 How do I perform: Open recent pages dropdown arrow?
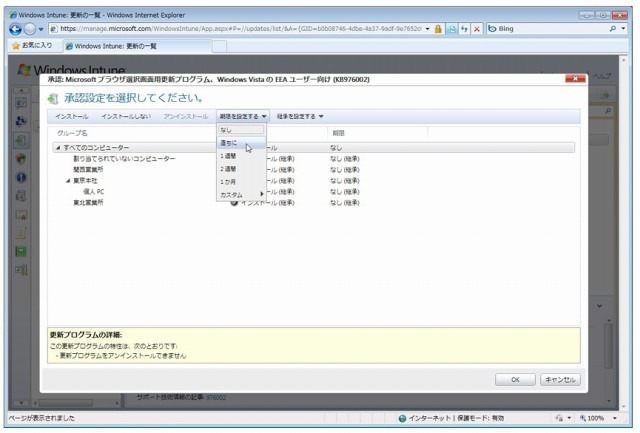[41, 29]
